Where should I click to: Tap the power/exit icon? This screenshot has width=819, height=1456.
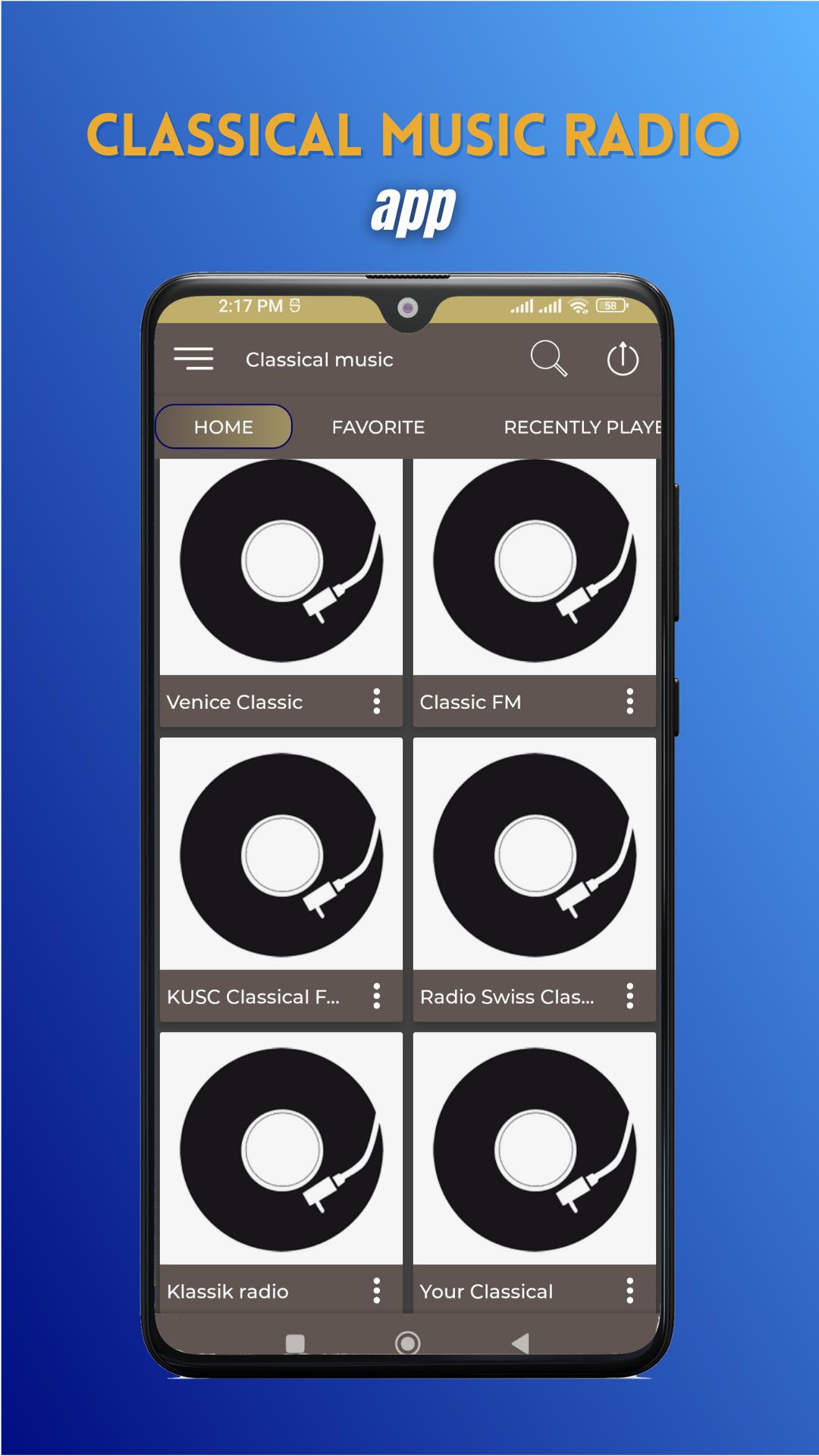coord(623,359)
